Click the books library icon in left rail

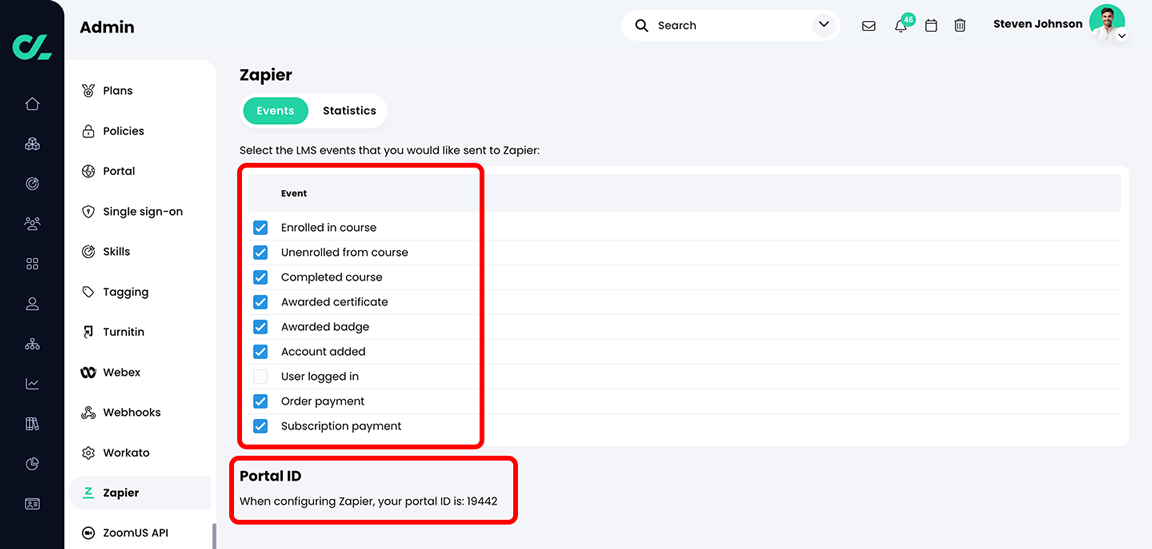[x=32, y=424]
